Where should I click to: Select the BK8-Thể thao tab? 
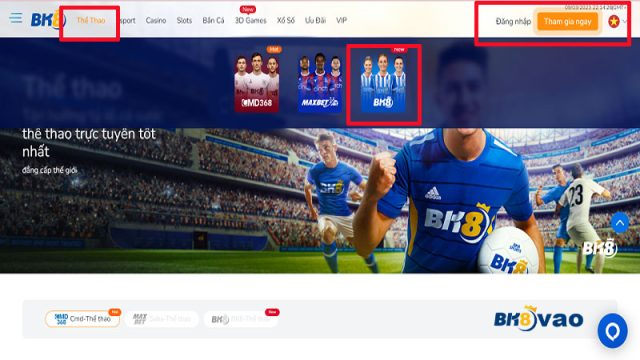[x=241, y=319]
